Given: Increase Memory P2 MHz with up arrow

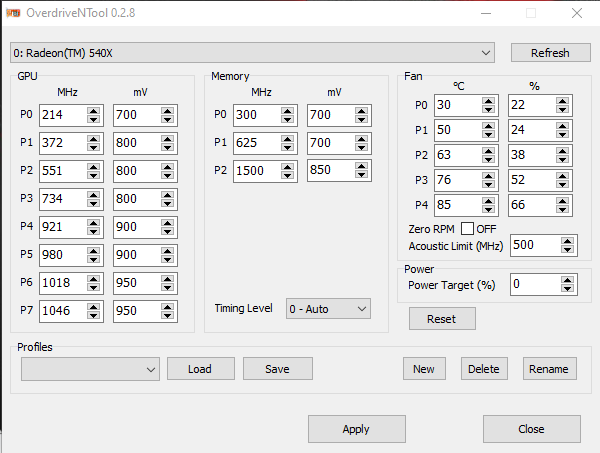Looking at the screenshot, I should (x=287, y=167).
